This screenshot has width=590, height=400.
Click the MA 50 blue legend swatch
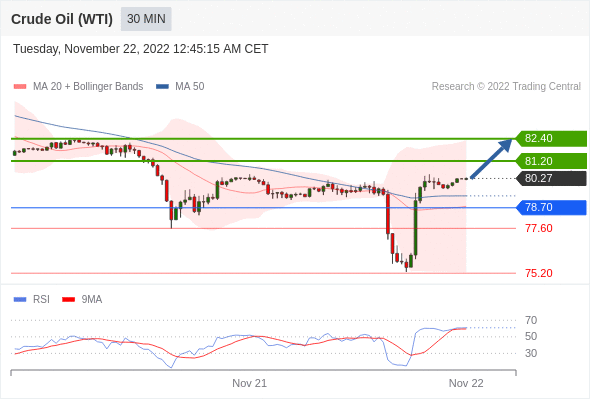(162, 87)
